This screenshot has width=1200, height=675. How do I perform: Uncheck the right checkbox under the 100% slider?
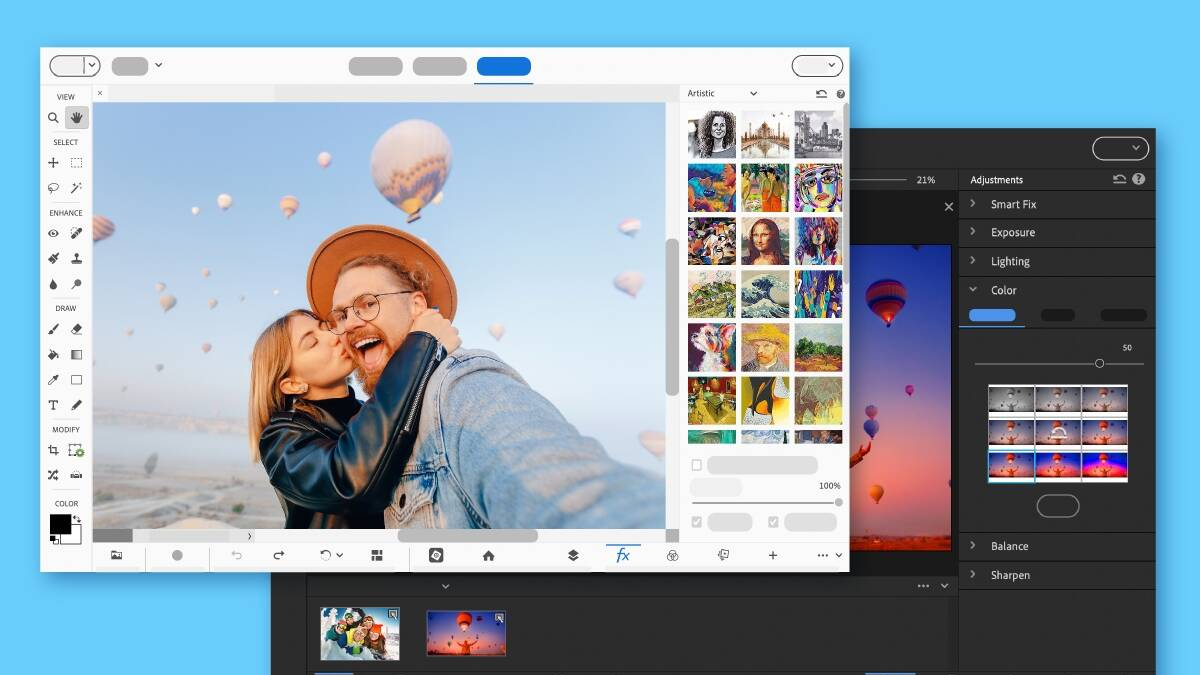(773, 522)
